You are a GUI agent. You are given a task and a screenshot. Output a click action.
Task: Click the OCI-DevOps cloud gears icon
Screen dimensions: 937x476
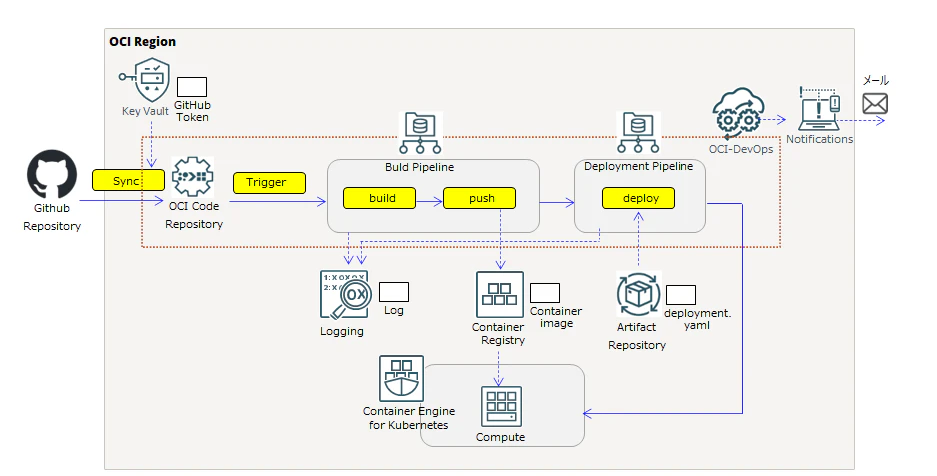738,113
